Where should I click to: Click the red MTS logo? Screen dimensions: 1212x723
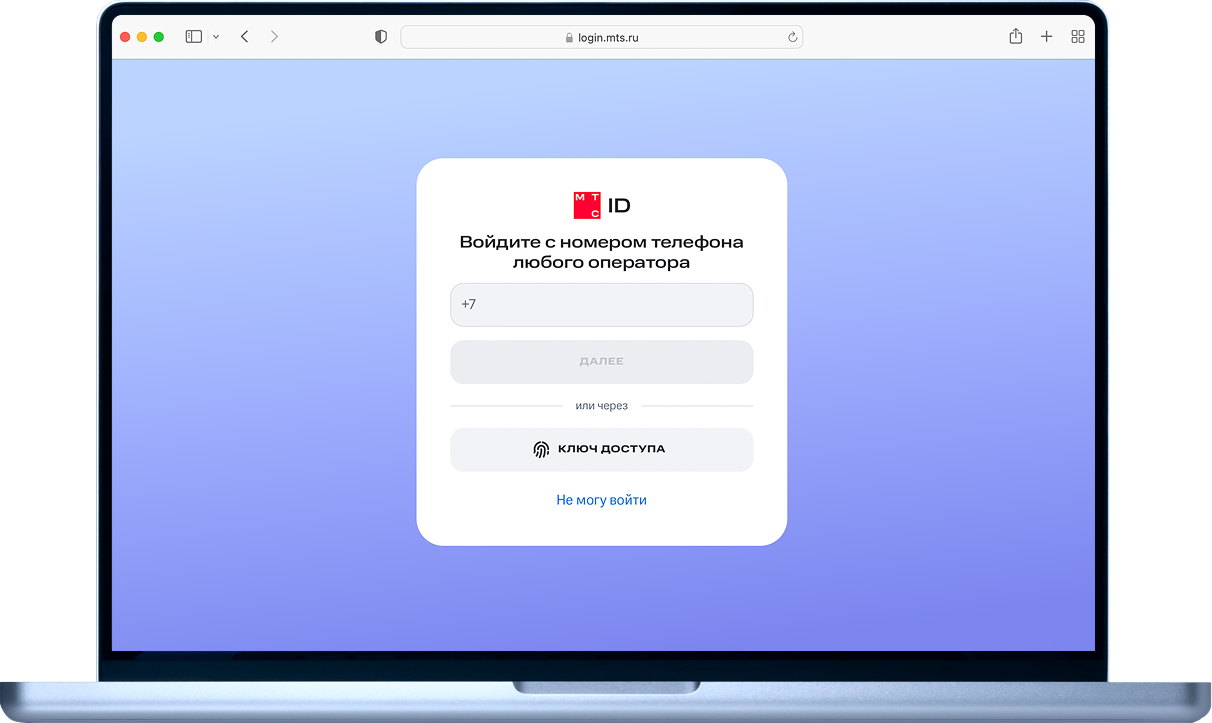coord(587,205)
